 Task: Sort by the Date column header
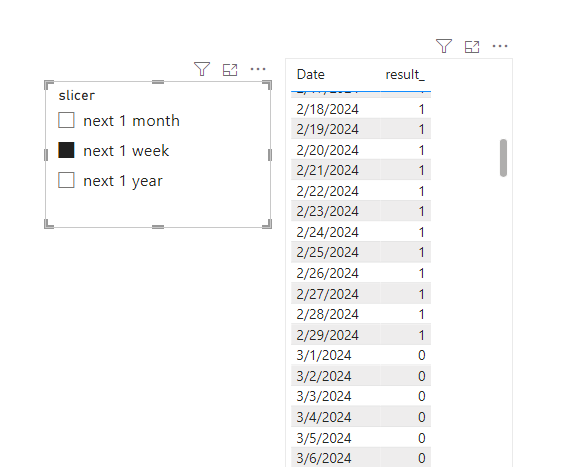[311, 75]
